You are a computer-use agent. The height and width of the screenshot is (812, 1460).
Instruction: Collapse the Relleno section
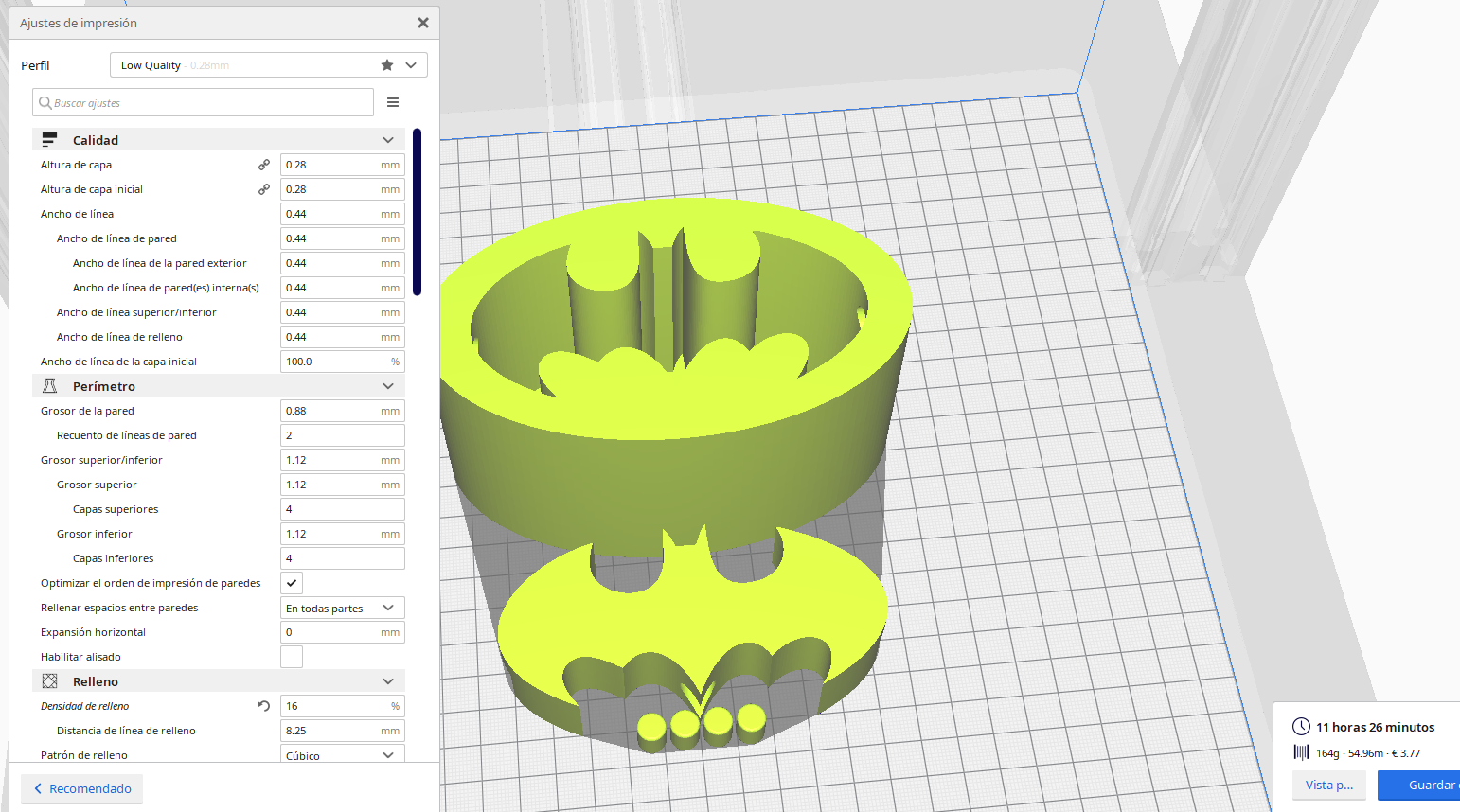point(388,680)
